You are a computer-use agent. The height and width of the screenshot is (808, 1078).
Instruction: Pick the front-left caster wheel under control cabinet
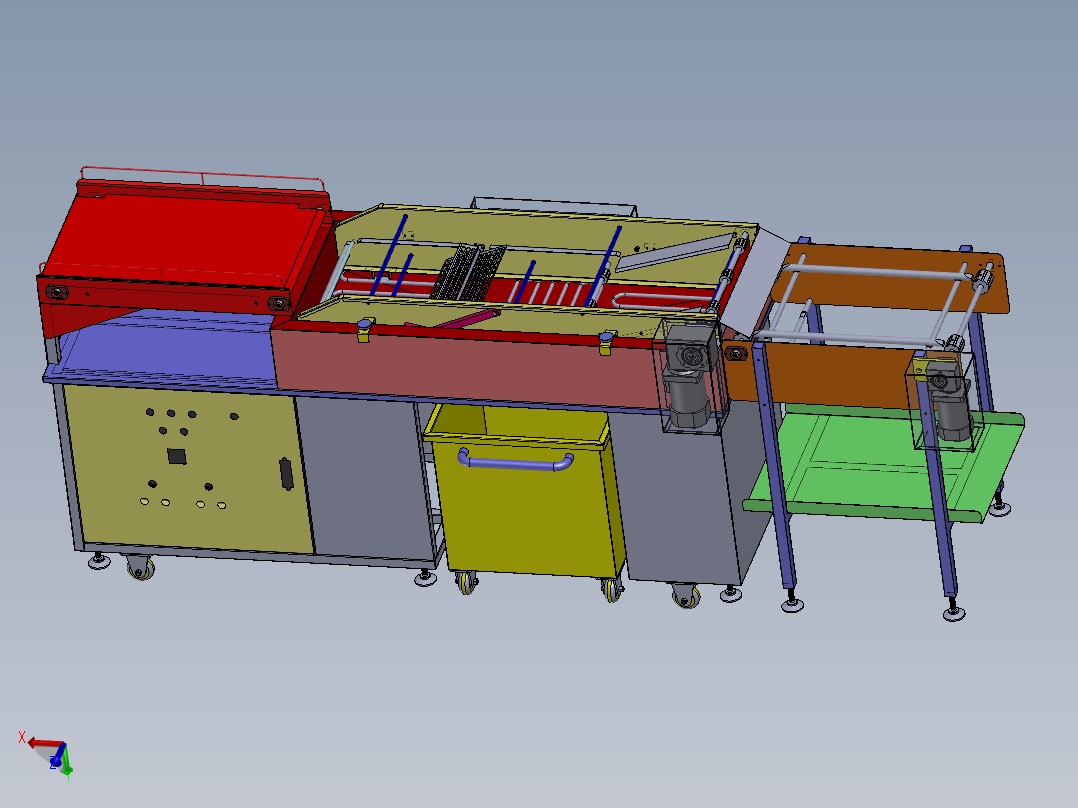(141, 568)
